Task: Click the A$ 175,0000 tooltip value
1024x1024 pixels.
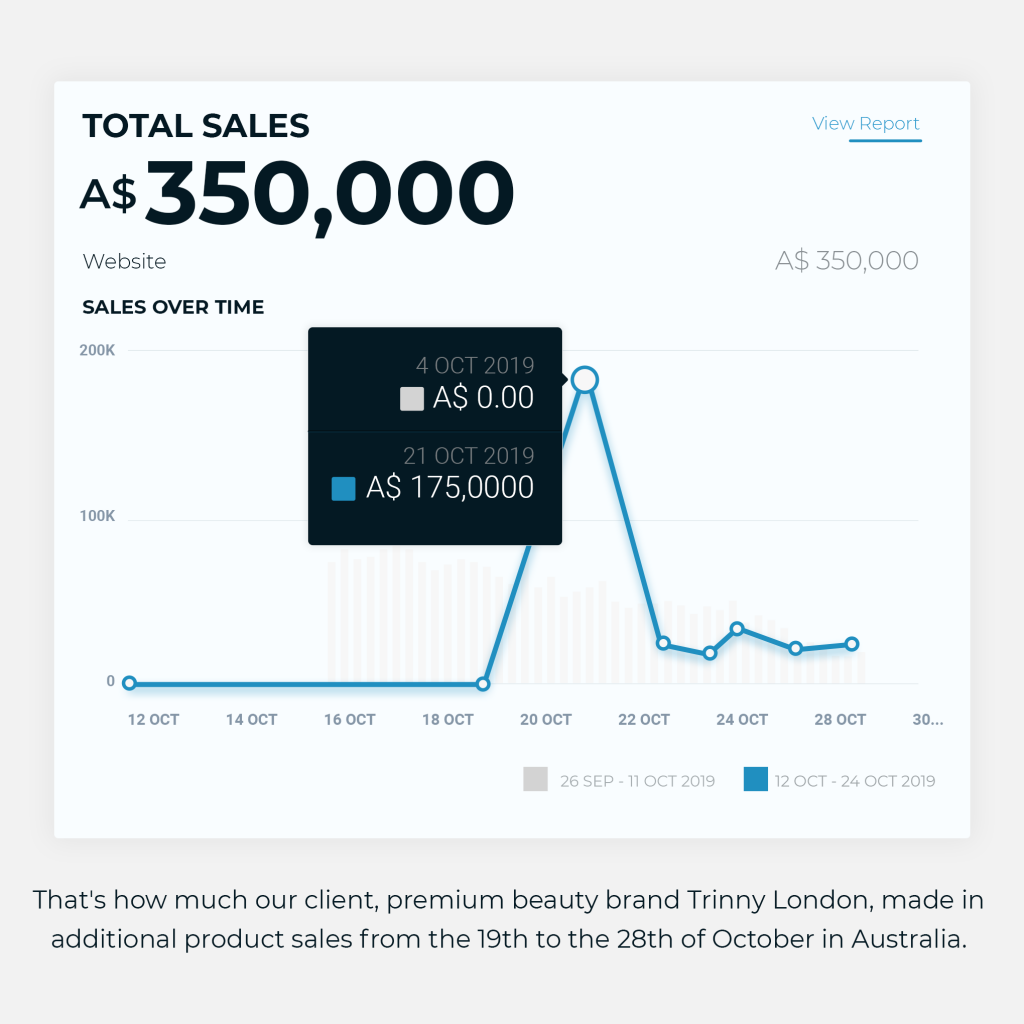Action: [x=450, y=487]
